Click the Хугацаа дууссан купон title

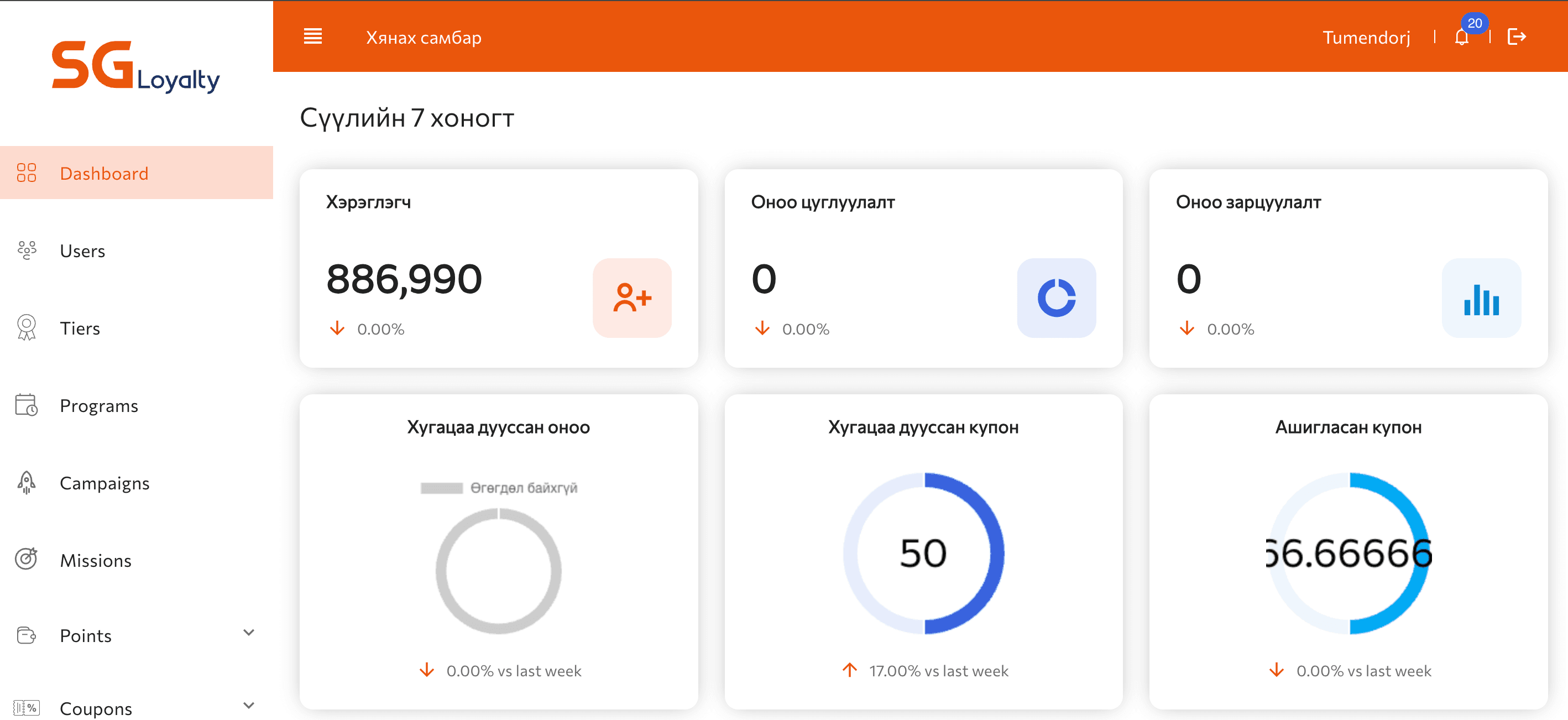923,427
